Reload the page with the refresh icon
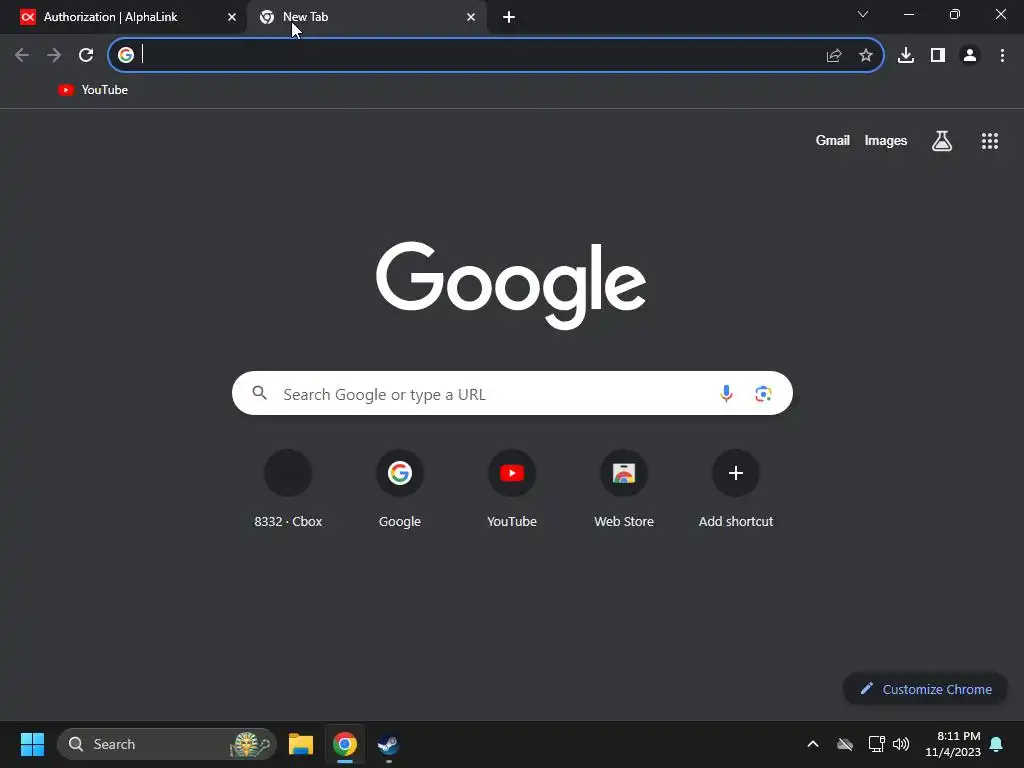The image size is (1024, 768). tap(86, 55)
